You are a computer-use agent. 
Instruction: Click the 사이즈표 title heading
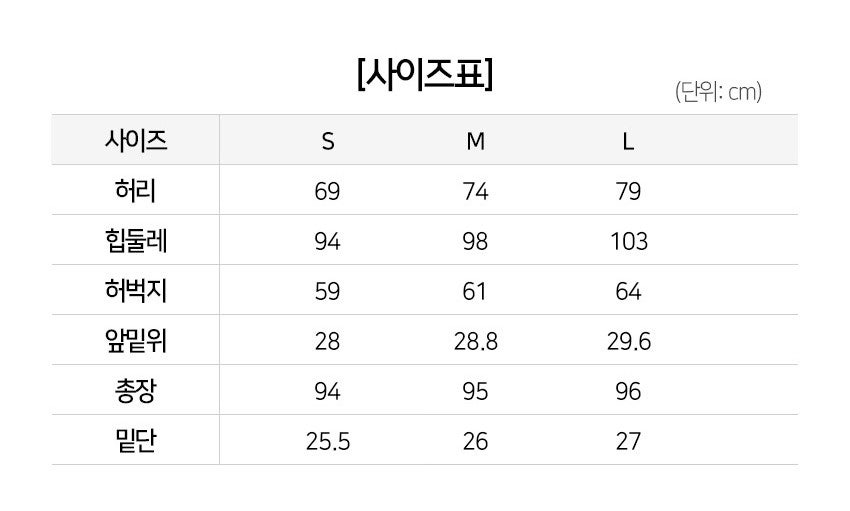424,75
